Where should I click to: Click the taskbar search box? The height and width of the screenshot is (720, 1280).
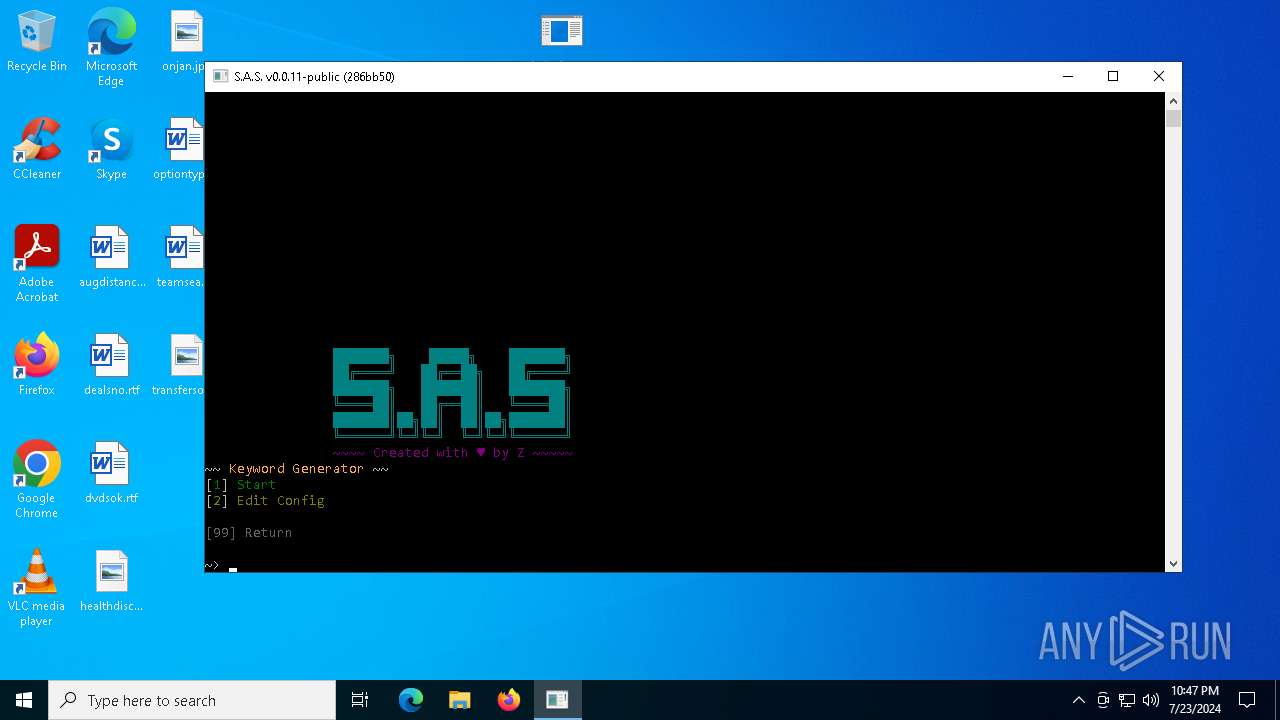(x=192, y=700)
